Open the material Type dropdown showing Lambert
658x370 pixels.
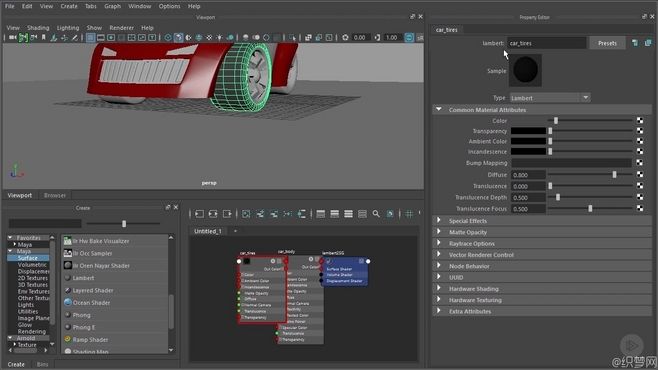[550, 98]
